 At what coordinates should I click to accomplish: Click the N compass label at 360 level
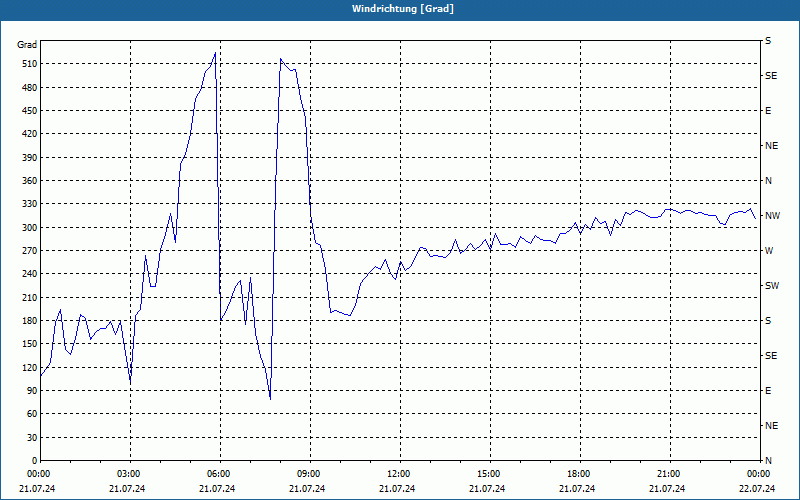click(x=768, y=181)
